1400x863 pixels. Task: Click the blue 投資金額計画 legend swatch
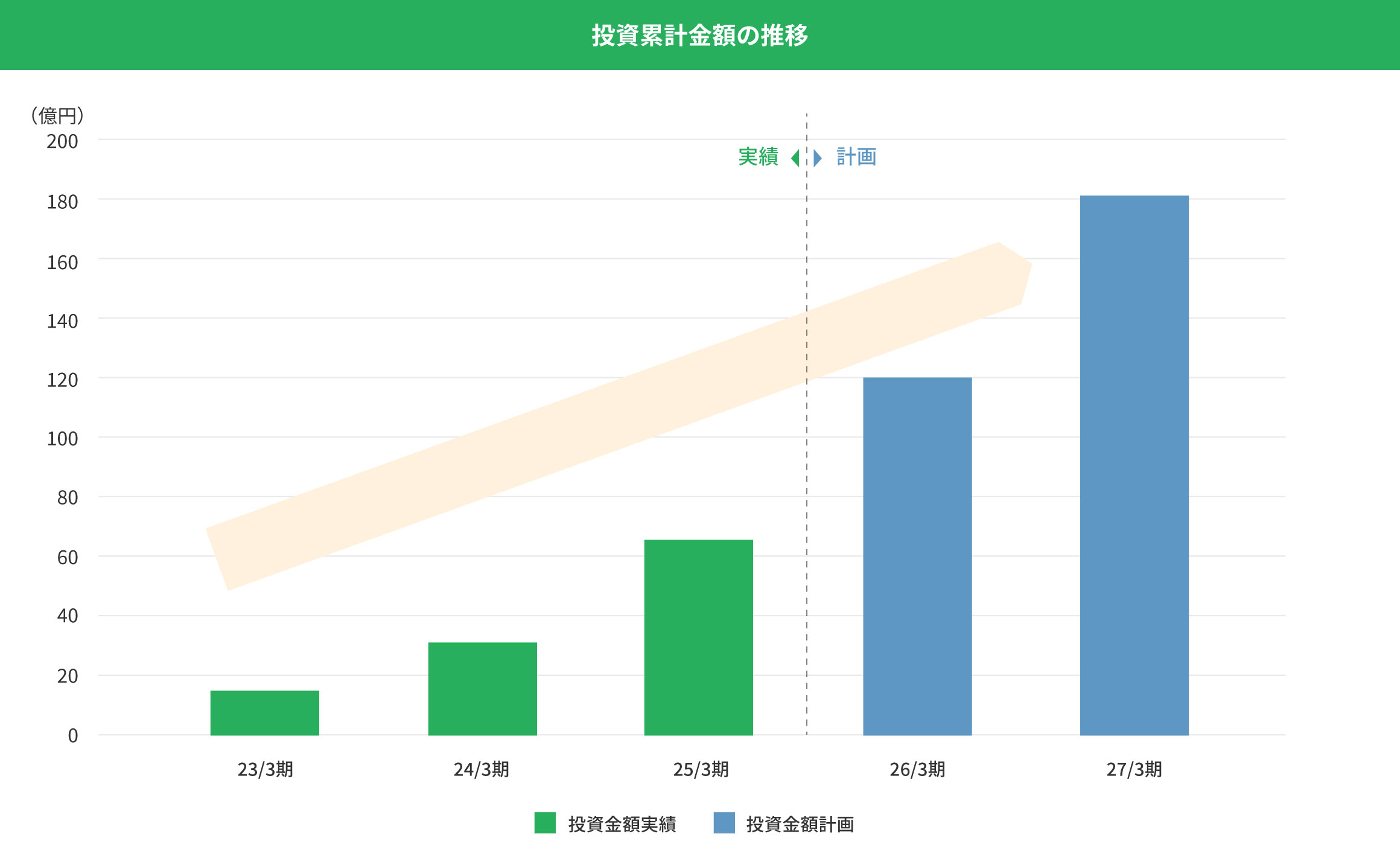(724, 823)
